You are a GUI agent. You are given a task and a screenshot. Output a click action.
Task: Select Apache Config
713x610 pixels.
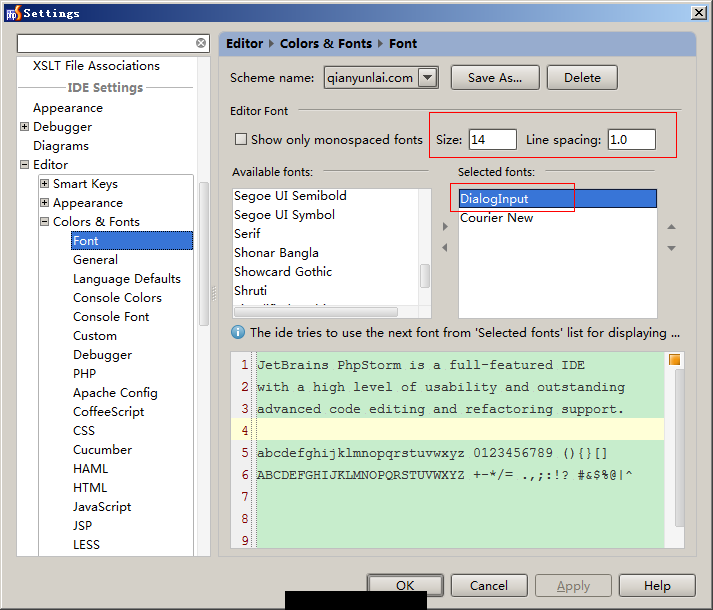[x=115, y=393]
